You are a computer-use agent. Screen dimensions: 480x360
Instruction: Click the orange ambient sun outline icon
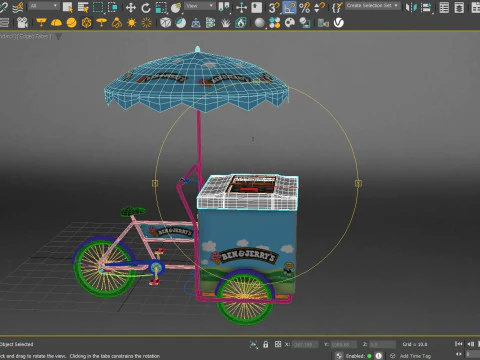[146, 23]
